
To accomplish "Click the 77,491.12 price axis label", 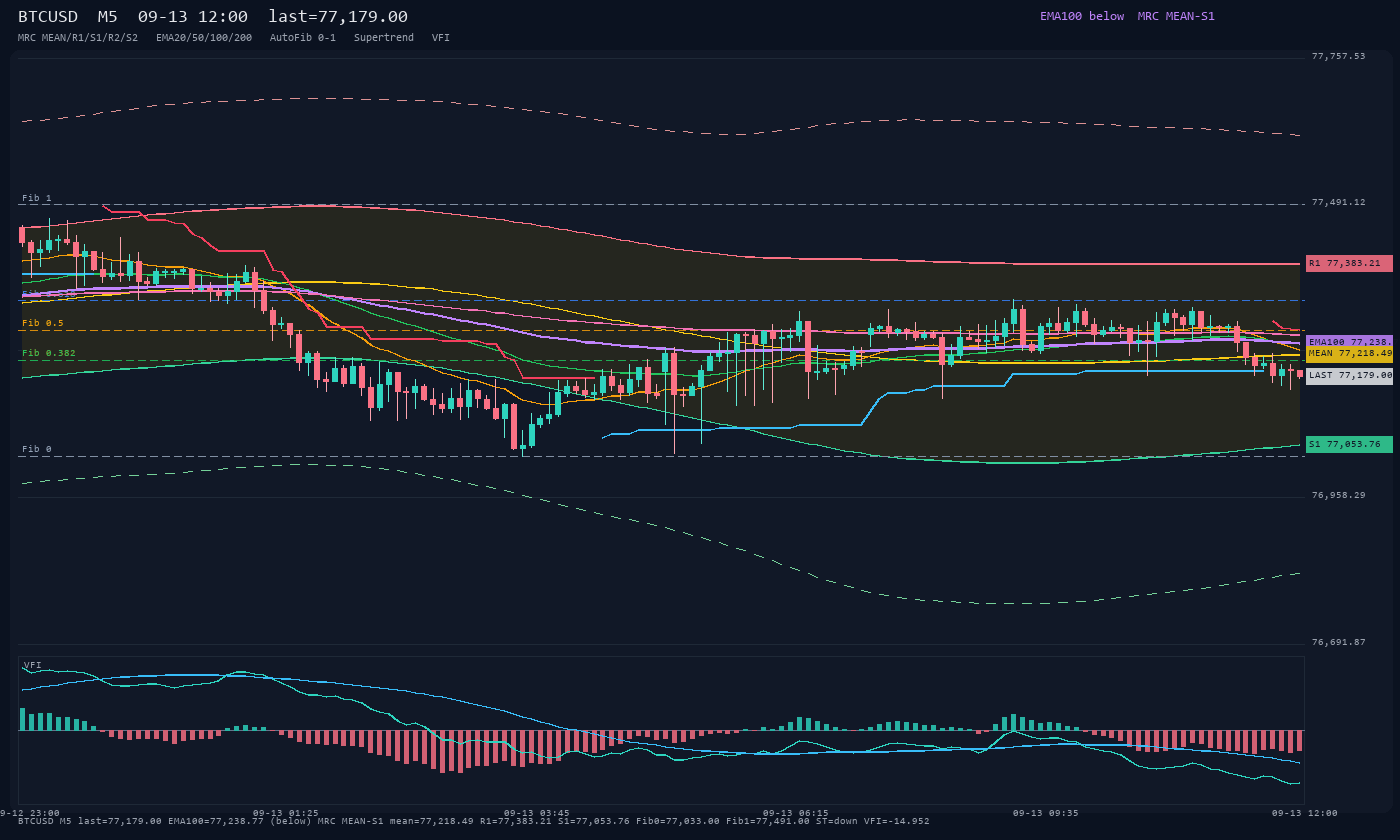I will tap(1338, 202).
